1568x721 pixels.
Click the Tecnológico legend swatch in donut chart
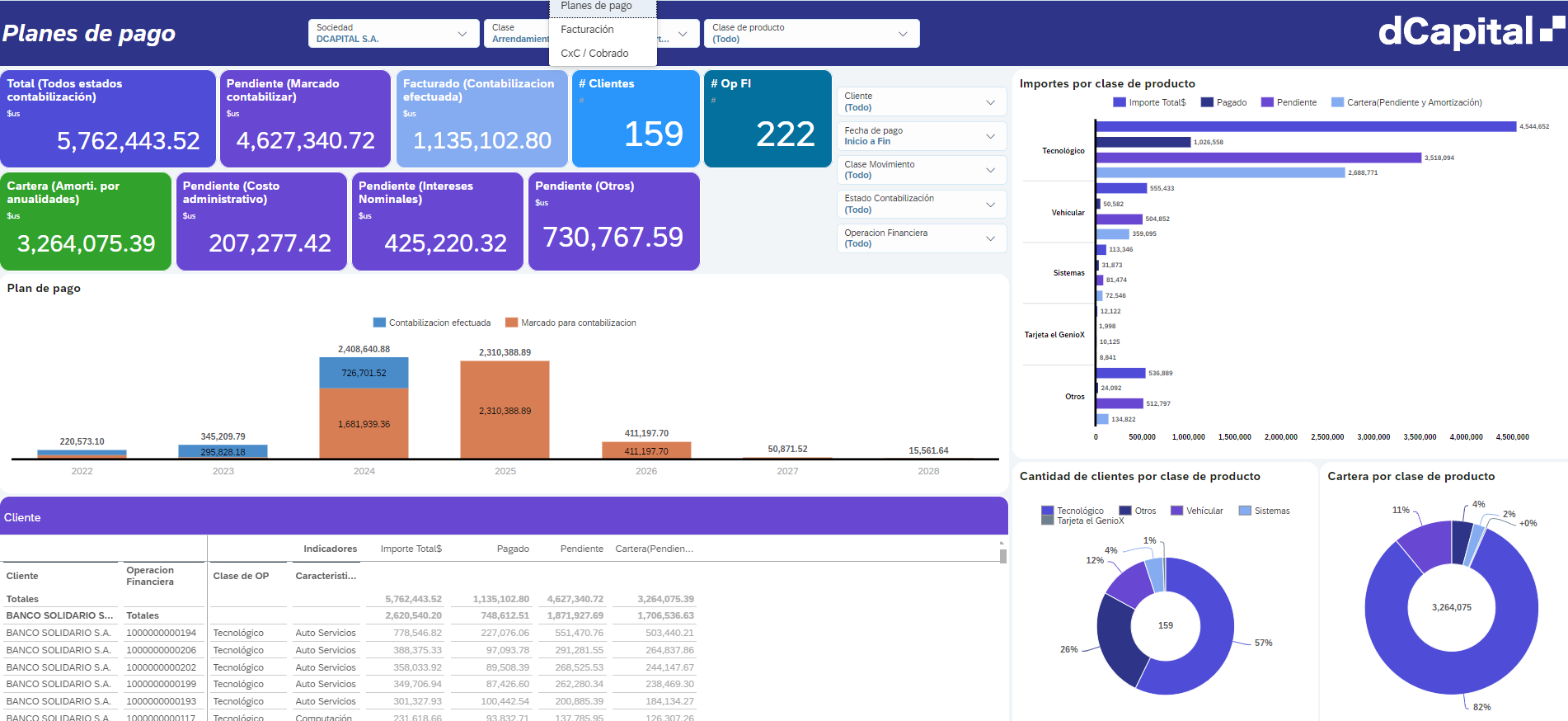1048,511
